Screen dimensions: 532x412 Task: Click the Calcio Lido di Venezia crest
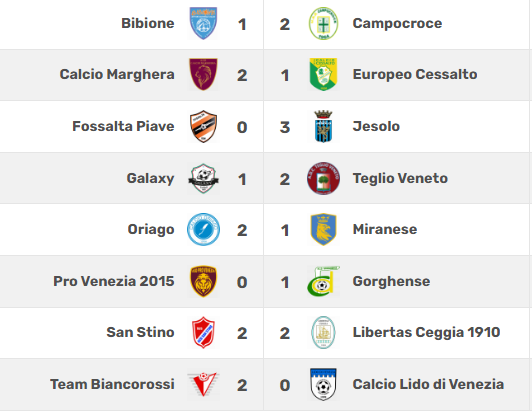click(323, 384)
